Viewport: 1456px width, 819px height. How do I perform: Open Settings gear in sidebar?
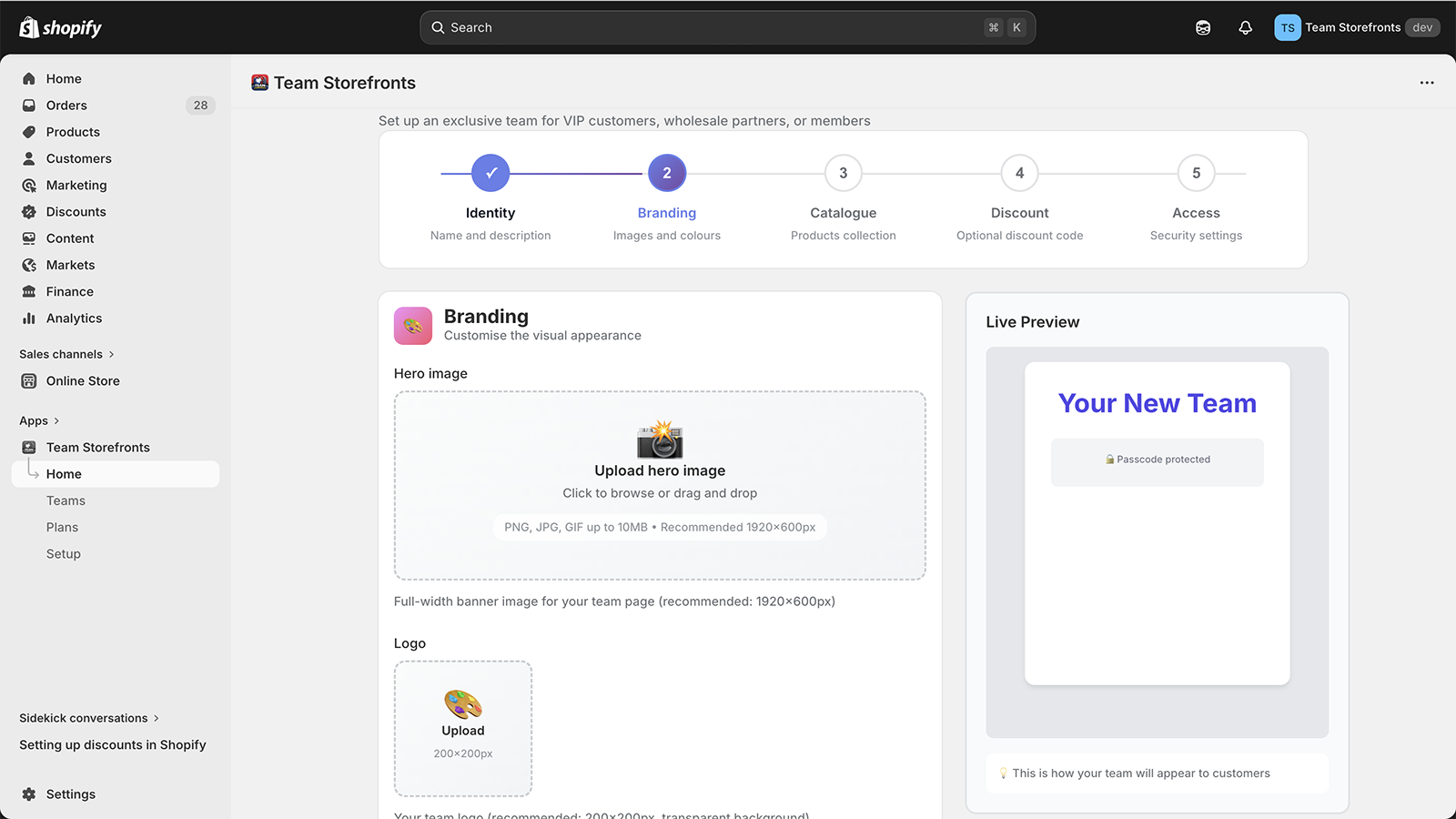(29, 794)
